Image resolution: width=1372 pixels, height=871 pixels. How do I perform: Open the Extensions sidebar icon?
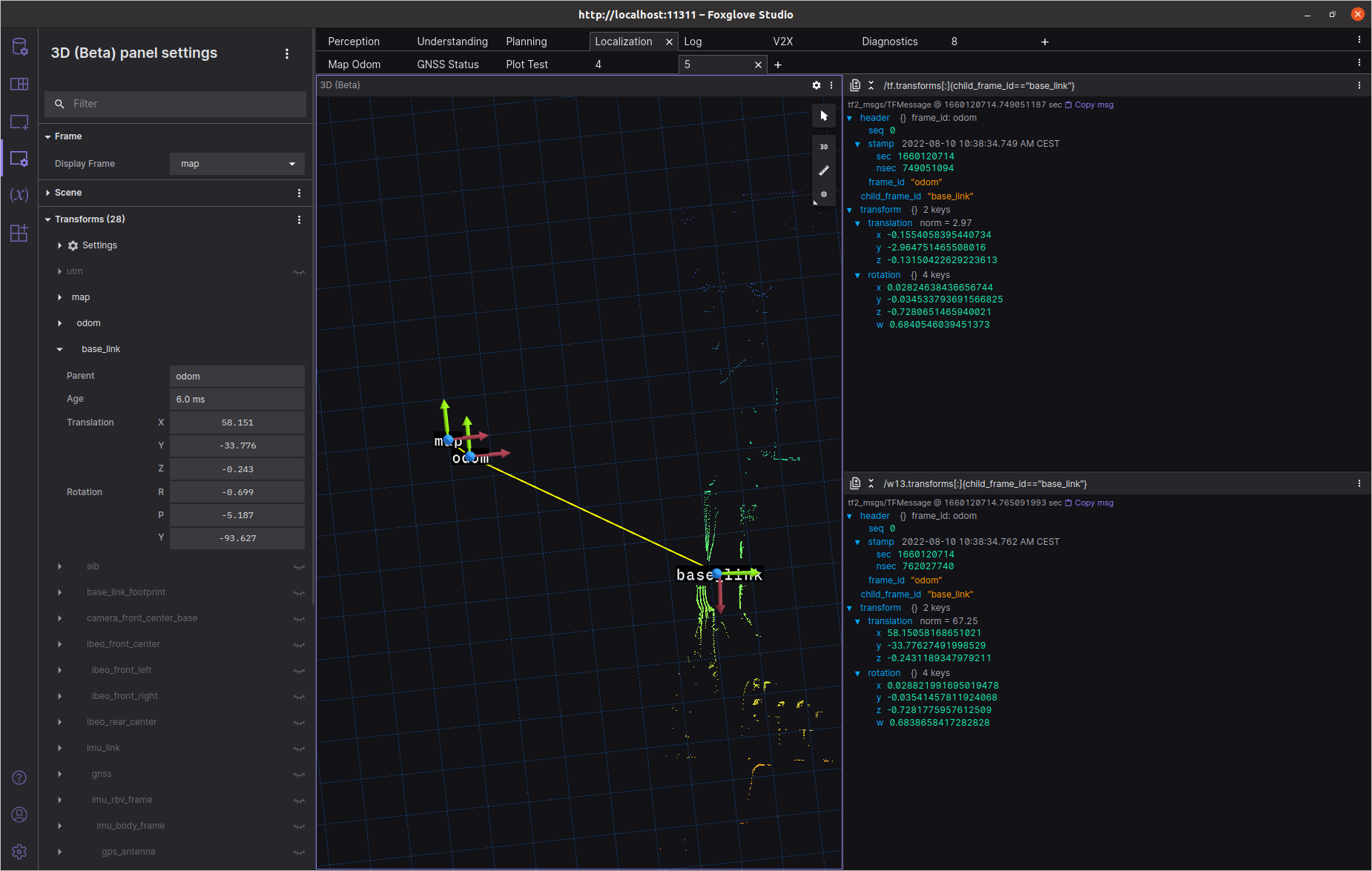pyautogui.click(x=19, y=233)
